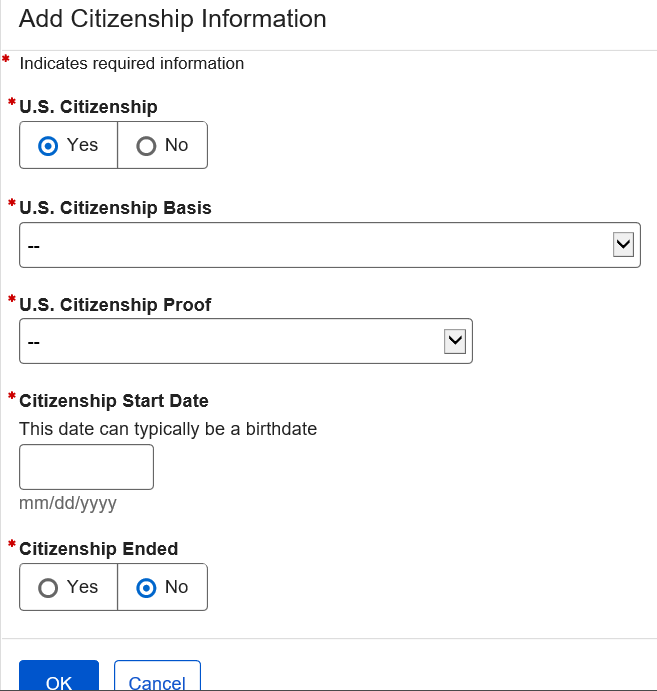Click the "Citizenship Start Date" label
The image size is (657, 691).
click(x=114, y=401)
